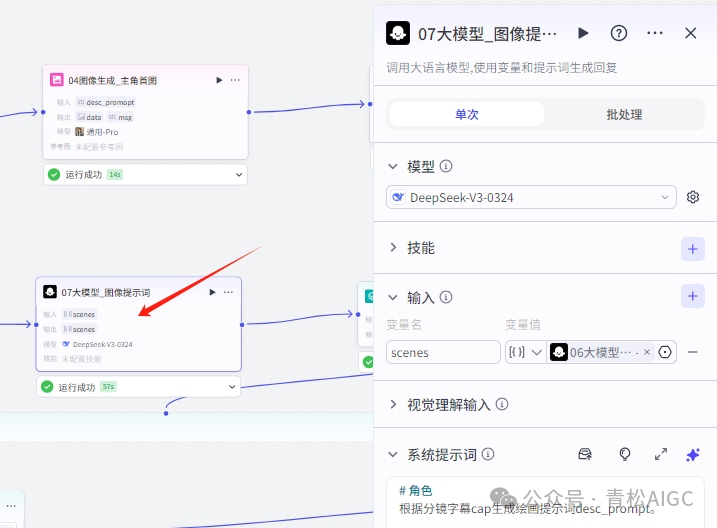
Task: Click the large model icon in panel header
Action: click(x=398, y=33)
